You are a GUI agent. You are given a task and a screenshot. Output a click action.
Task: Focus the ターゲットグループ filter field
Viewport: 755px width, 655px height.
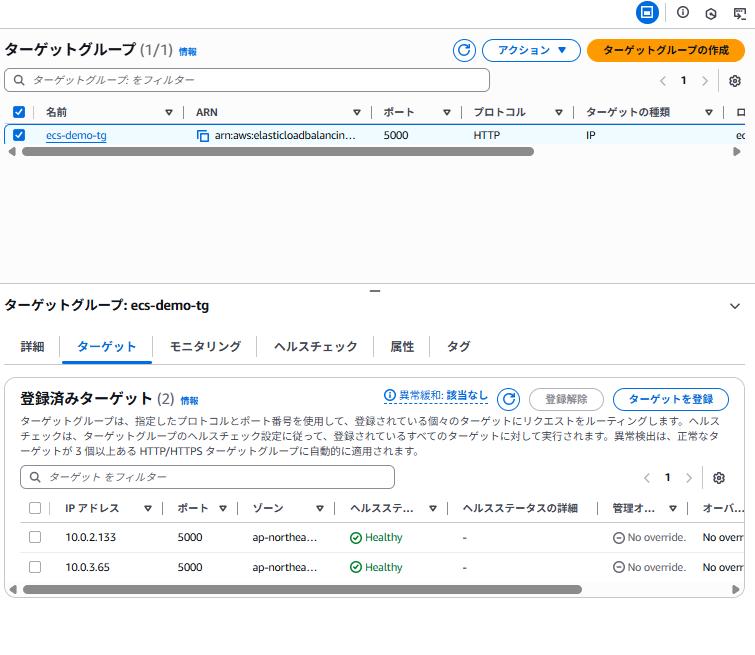[x=247, y=80]
